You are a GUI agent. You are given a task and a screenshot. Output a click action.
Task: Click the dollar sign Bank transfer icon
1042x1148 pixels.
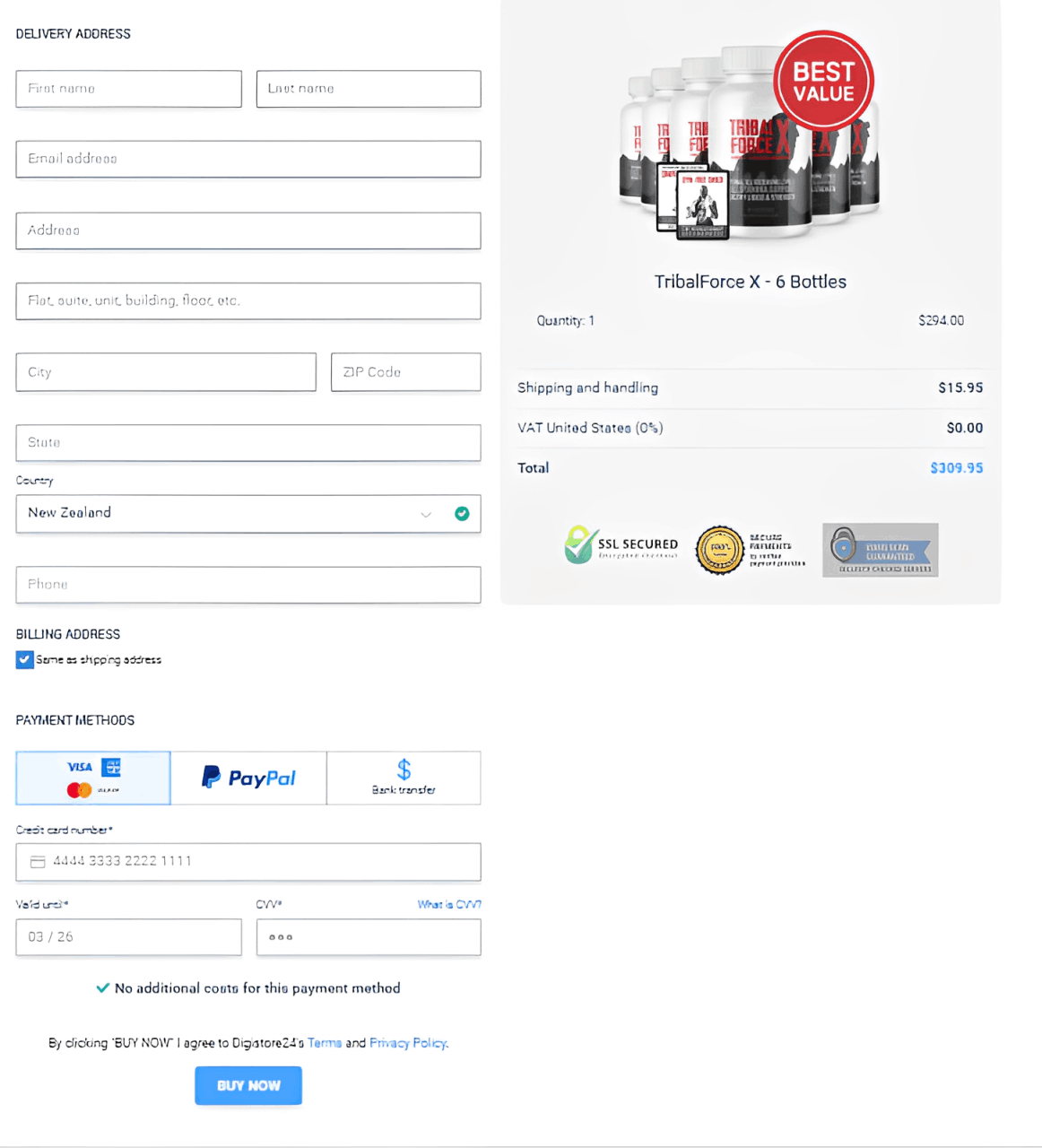coord(404,770)
